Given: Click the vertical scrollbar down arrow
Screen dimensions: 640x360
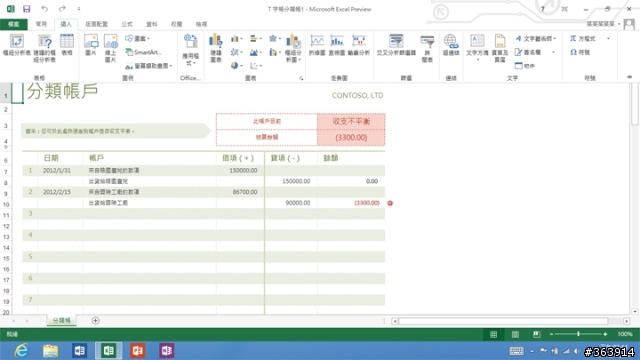Looking at the screenshot, I should point(635,311).
